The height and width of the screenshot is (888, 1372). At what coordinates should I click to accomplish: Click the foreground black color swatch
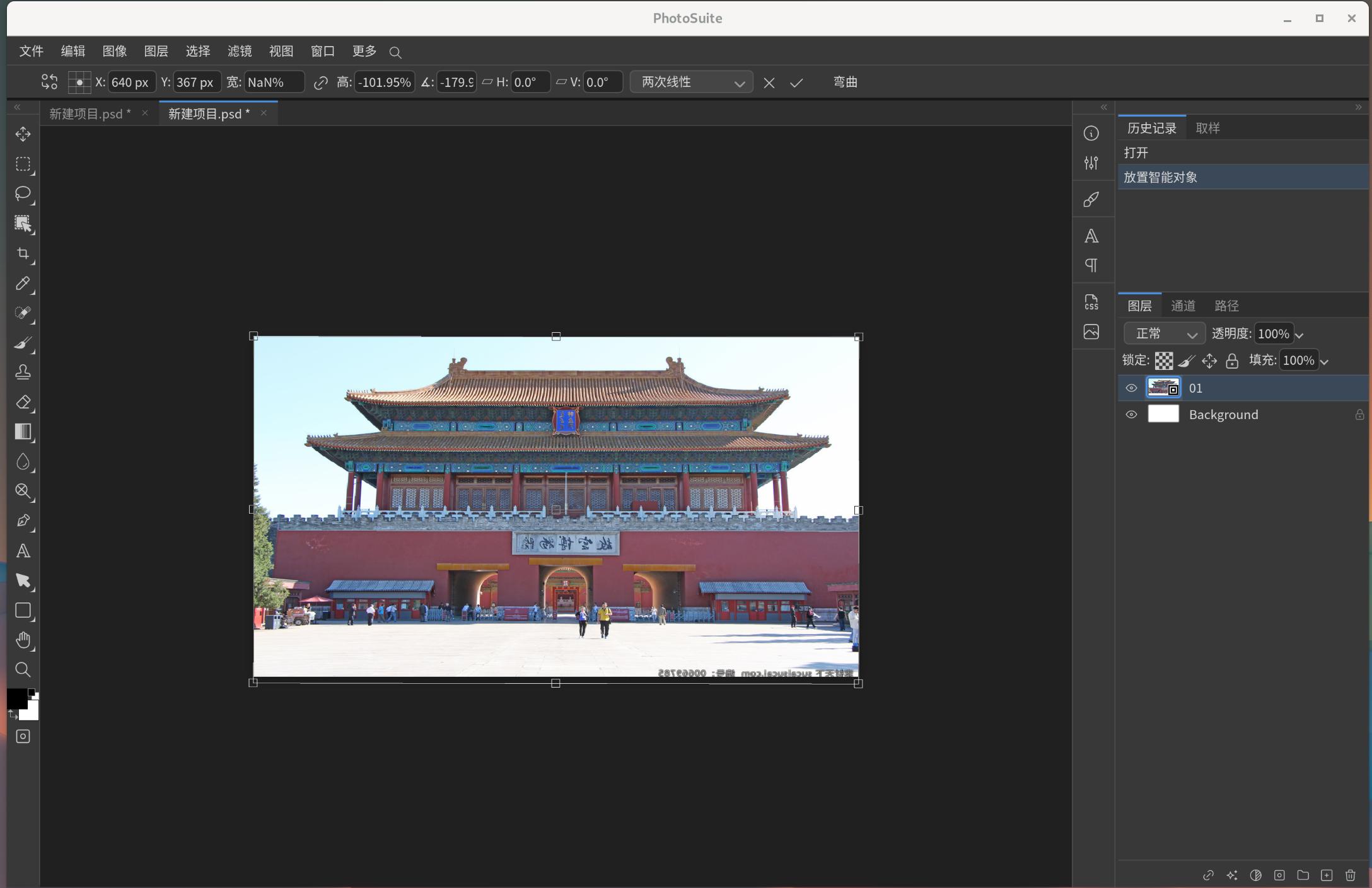click(16, 698)
